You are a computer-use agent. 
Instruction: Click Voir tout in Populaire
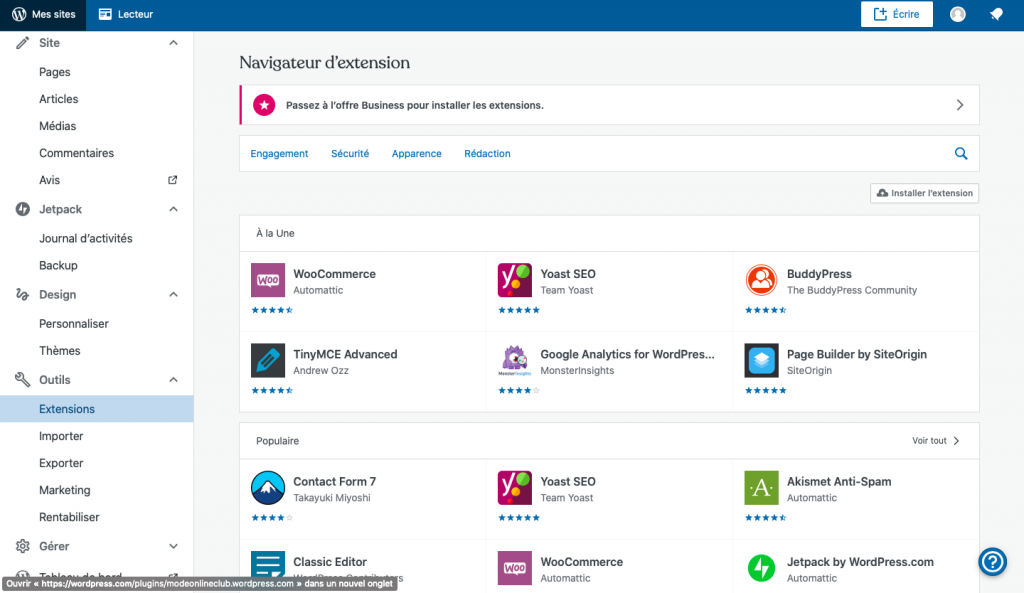click(x=935, y=441)
